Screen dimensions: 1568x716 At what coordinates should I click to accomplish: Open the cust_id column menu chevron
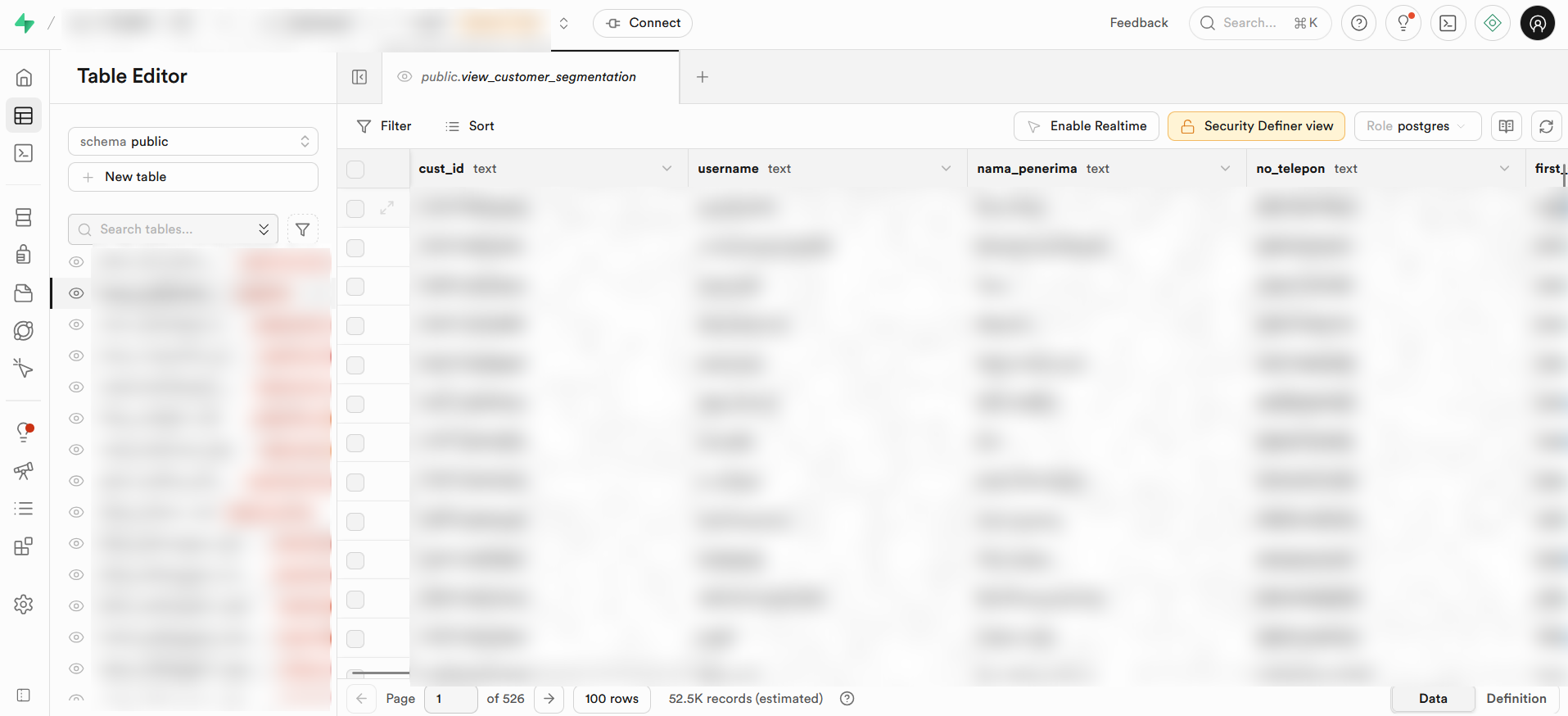pyautogui.click(x=667, y=169)
